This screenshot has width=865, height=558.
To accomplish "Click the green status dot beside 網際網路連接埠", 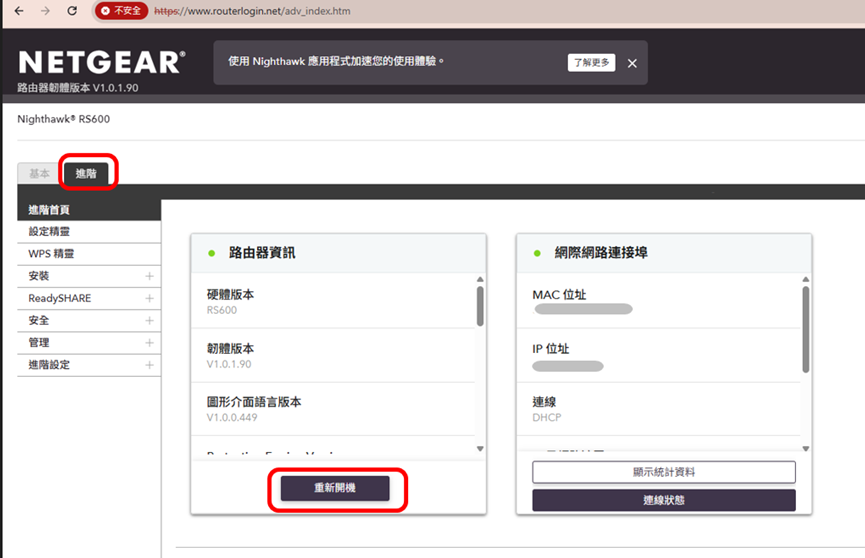I will tap(537, 253).
